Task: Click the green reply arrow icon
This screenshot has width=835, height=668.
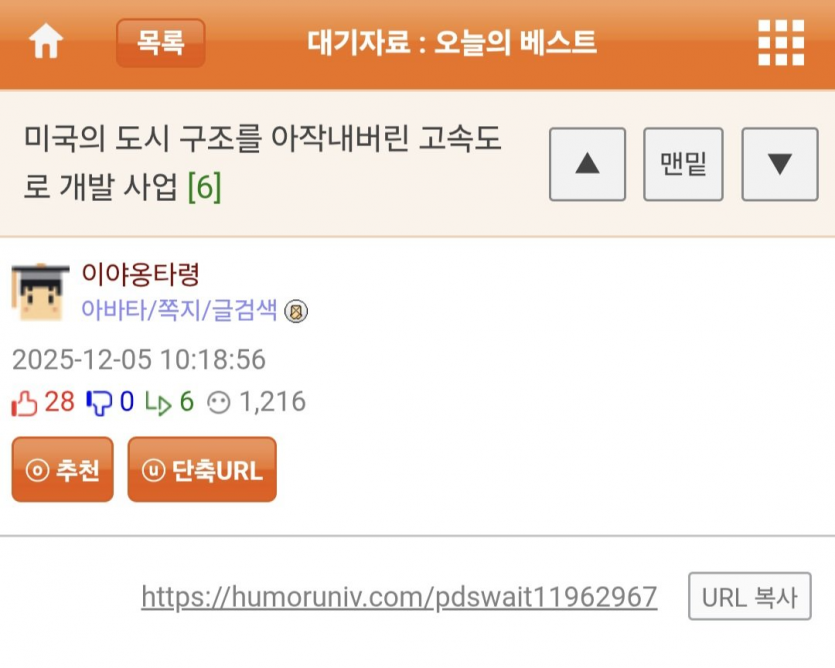Action: pyautogui.click(x=158, y=404)
